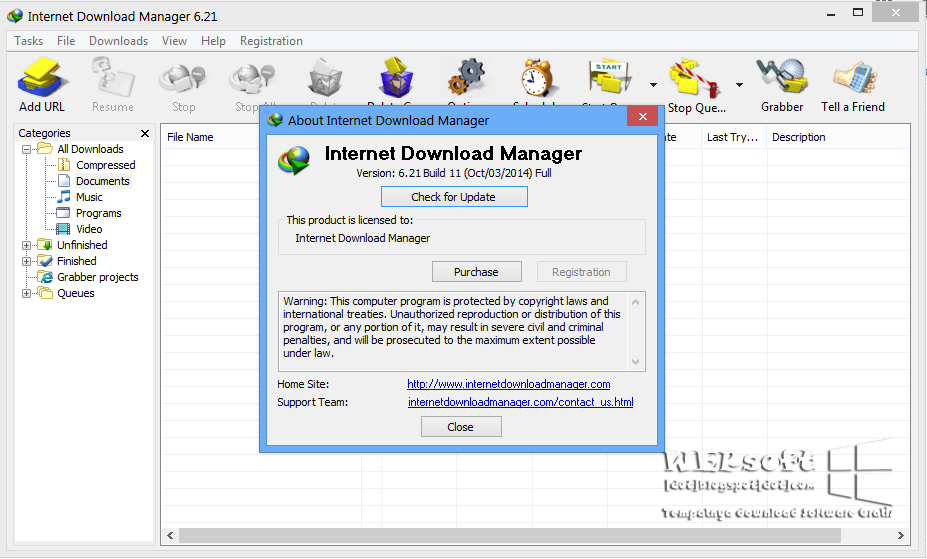
Task: Open the Support Team contact link
Action: [520, 402]
